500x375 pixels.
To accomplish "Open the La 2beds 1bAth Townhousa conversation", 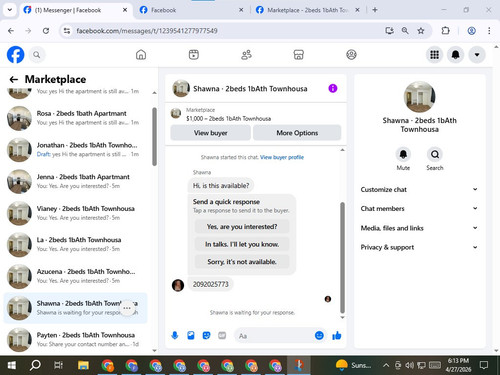I will point(75,245).
